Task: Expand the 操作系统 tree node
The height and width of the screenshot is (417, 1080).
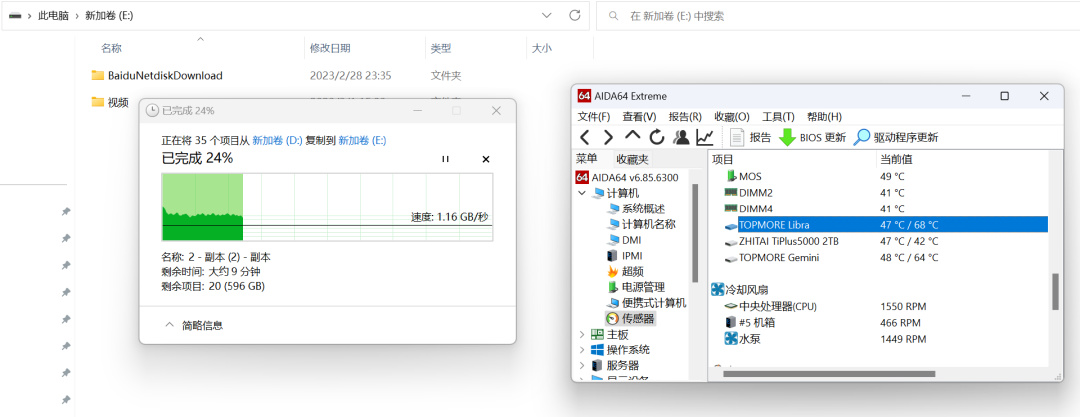Action: pyautogui.click(x=582, y=349)
